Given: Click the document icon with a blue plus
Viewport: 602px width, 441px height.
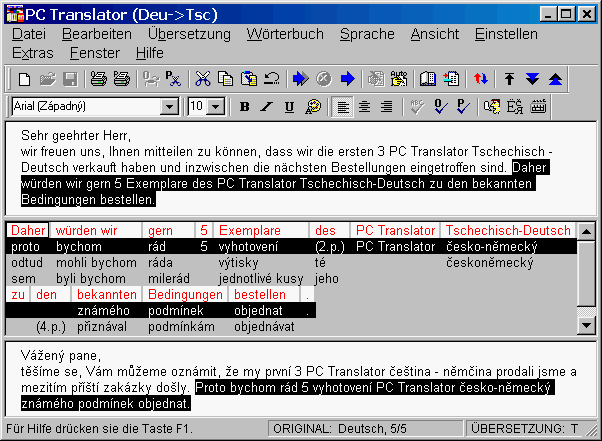Looking at the screenshot, I should click(451, 79).
